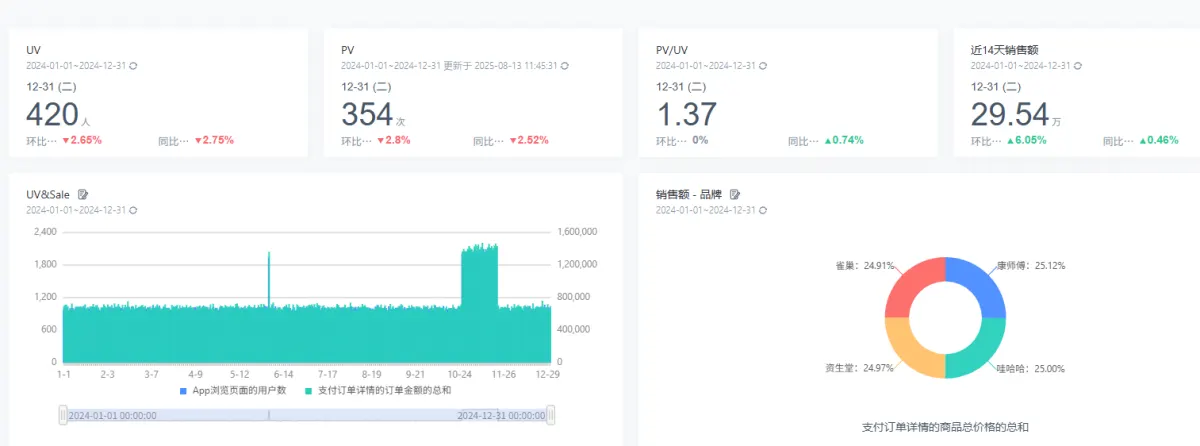Click the sales value 29.54
This screenshot has width=1200, height=446.
point(1009,114)
